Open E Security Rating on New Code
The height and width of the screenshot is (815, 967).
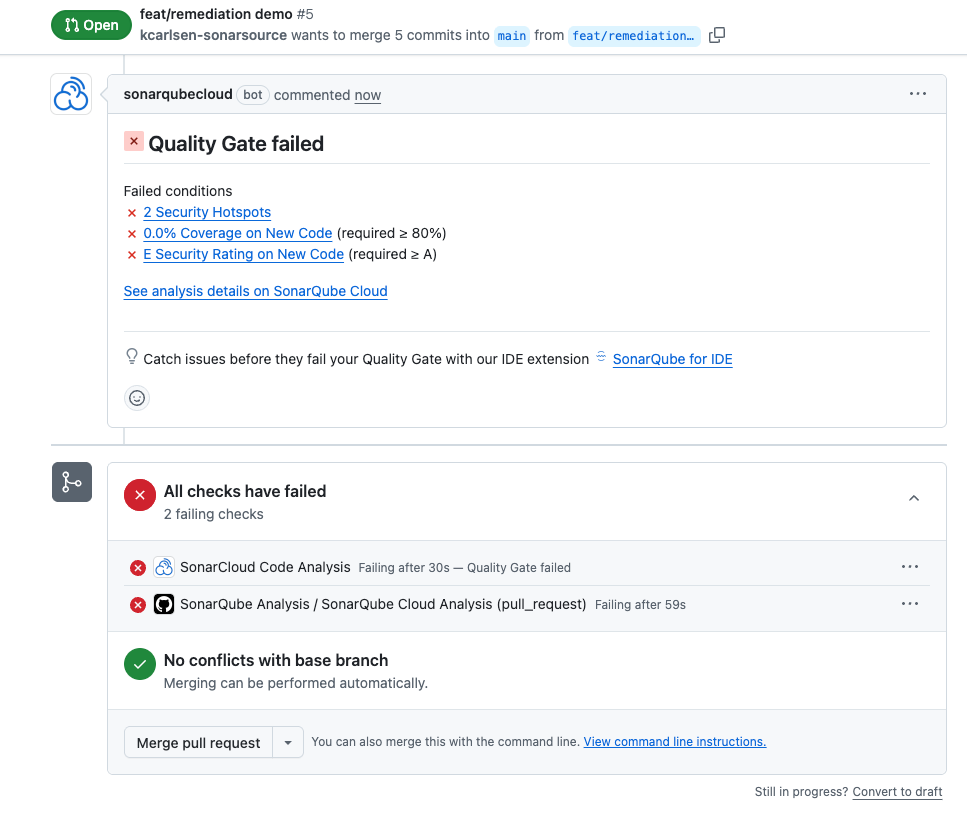click(x=243, y=254)
